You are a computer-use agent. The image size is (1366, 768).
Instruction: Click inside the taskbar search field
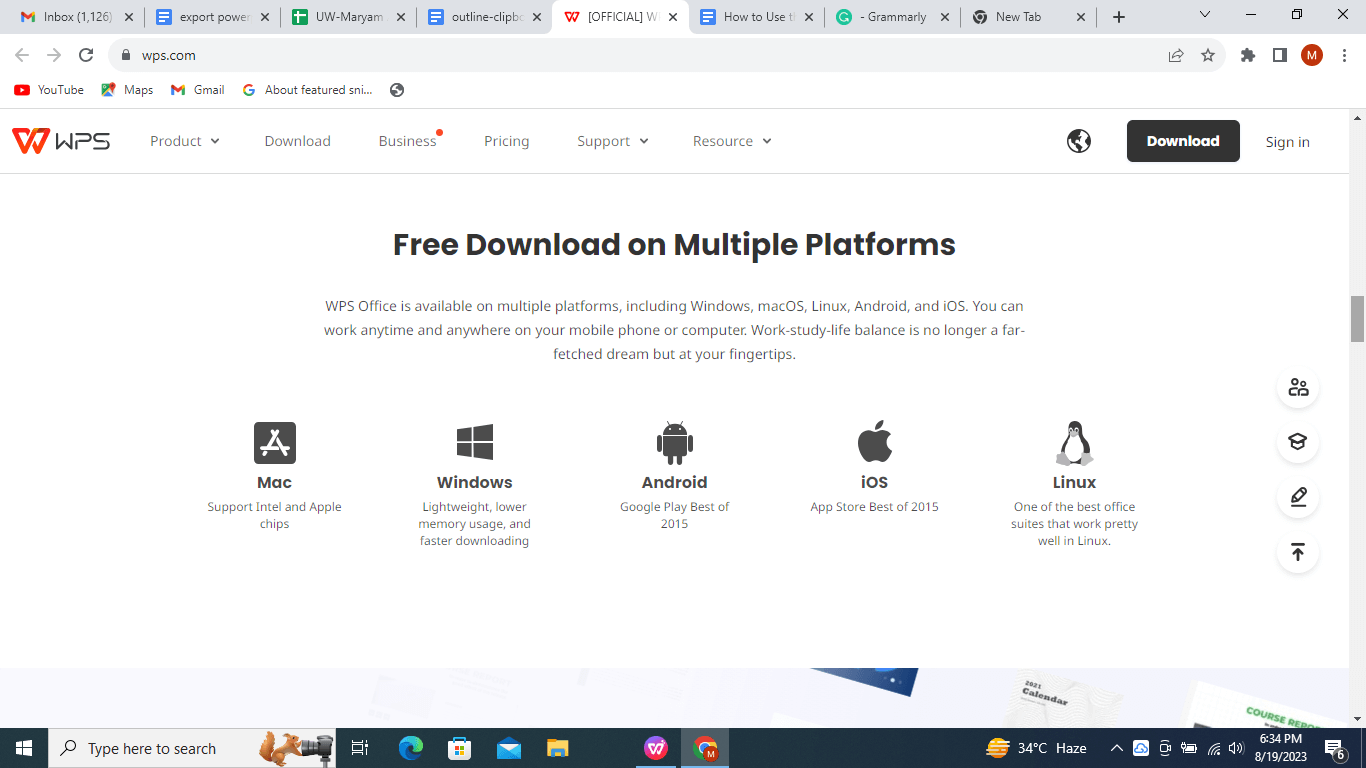click(x=180, y=747)
